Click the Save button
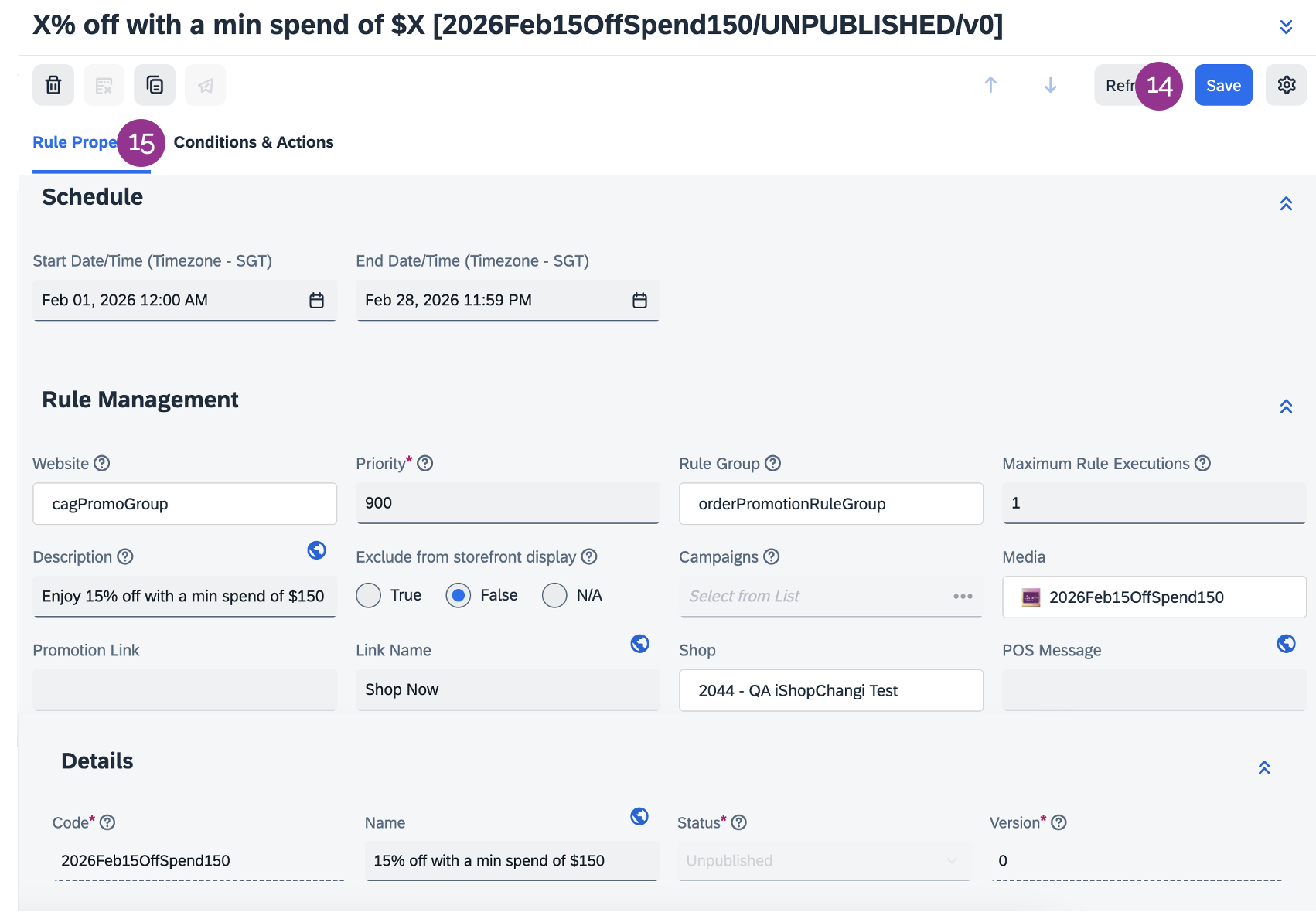The height and width of the screenshot is (912, 1316). tap(1222, 85)
